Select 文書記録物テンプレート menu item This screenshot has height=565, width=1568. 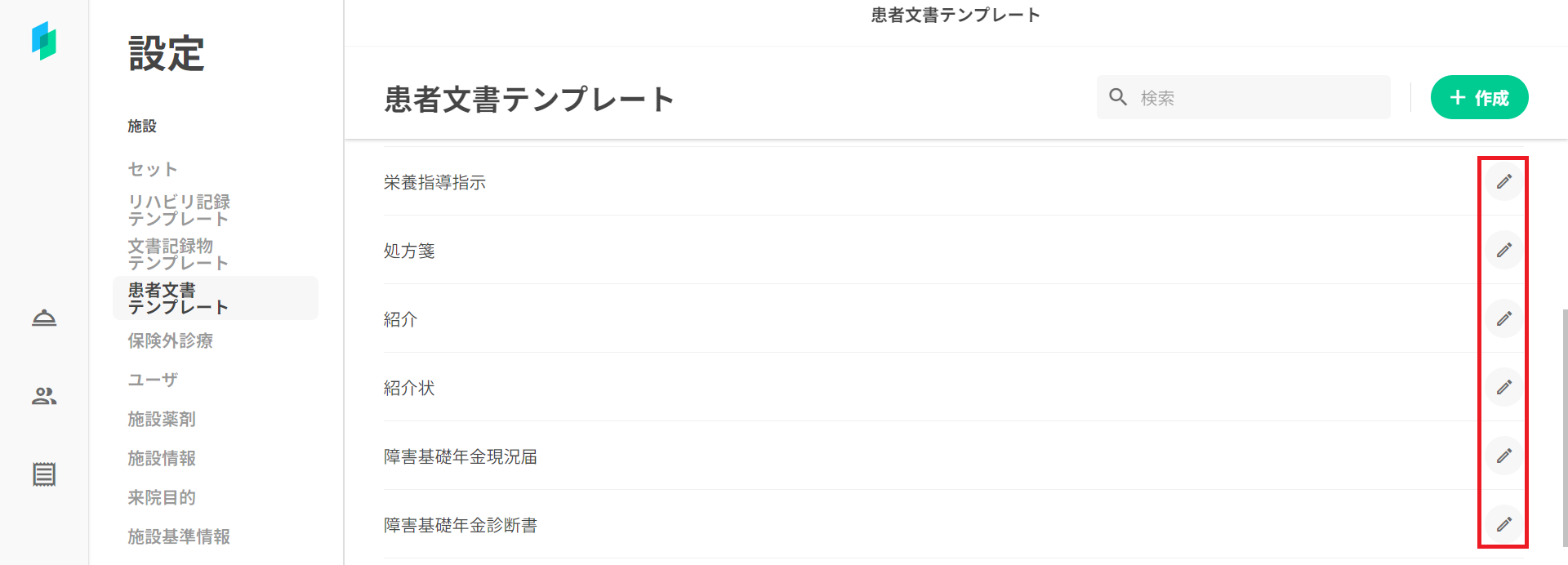click(177, 254)
